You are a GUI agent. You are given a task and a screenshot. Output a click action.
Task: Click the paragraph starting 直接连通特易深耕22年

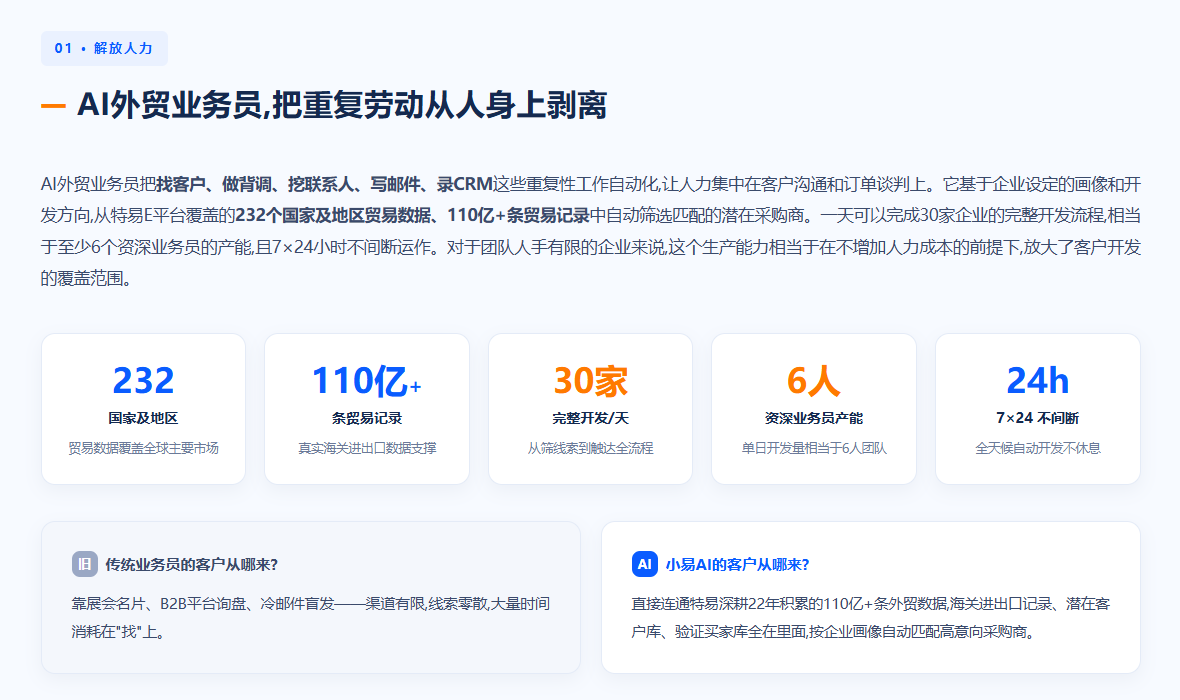pyautogui.click(x=871, y=617)
